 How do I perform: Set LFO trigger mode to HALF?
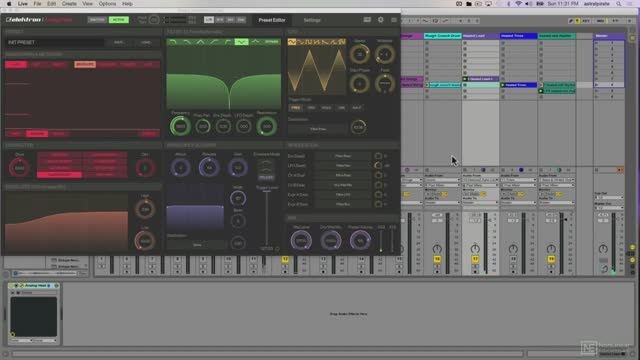tap(356, 108)
